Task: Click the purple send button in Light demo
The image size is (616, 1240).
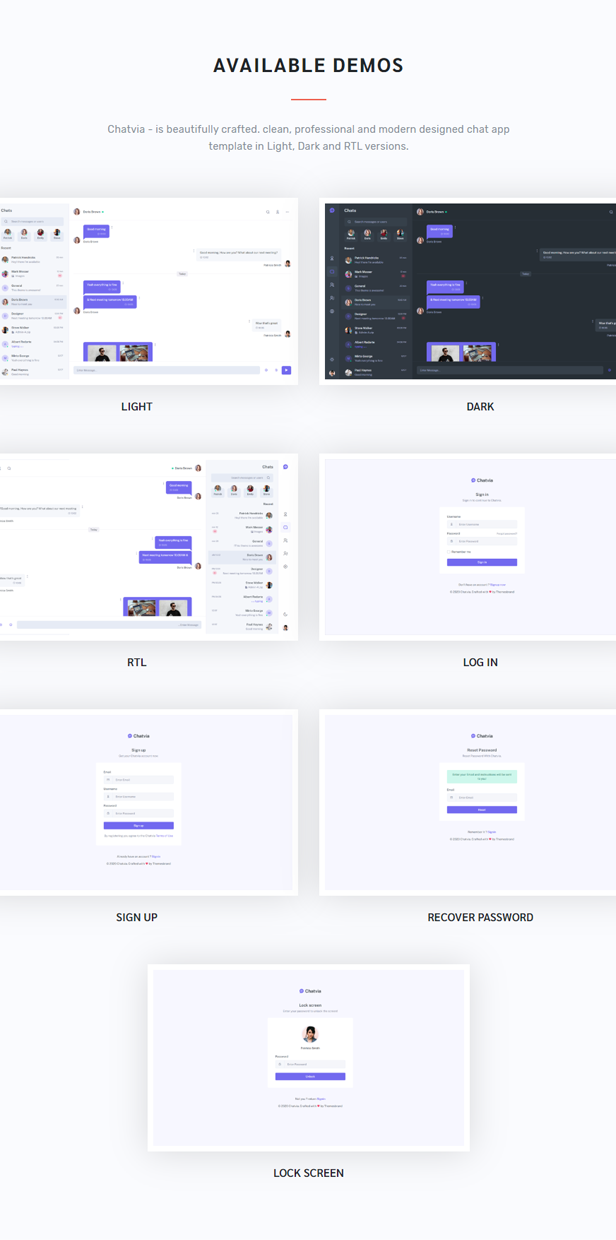Action: [286, 370]
